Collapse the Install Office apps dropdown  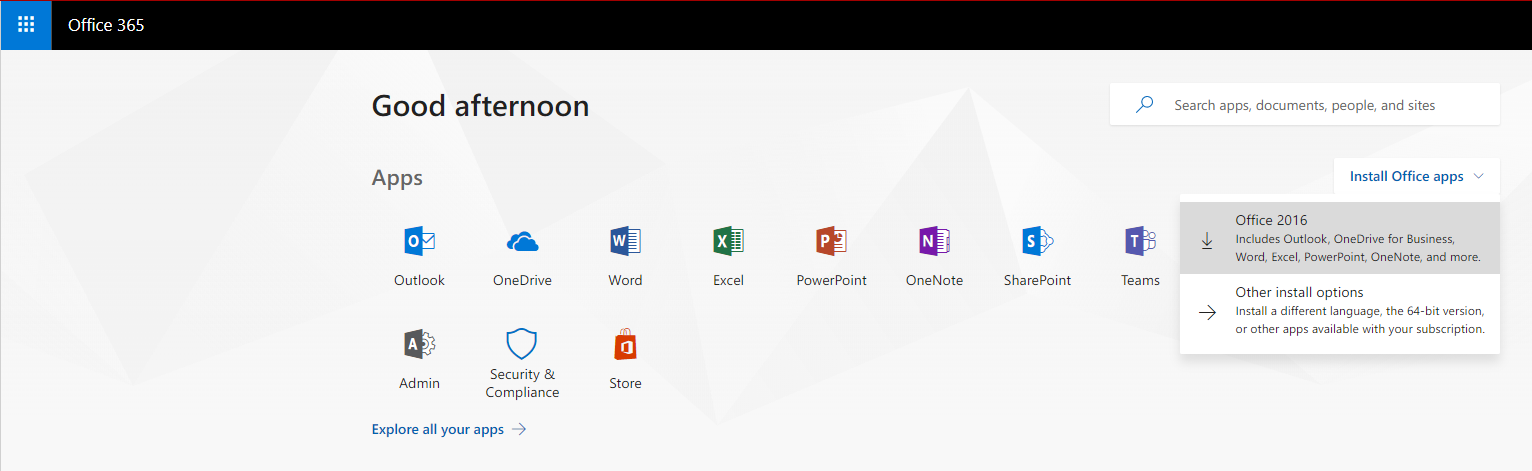point(1415,177)
